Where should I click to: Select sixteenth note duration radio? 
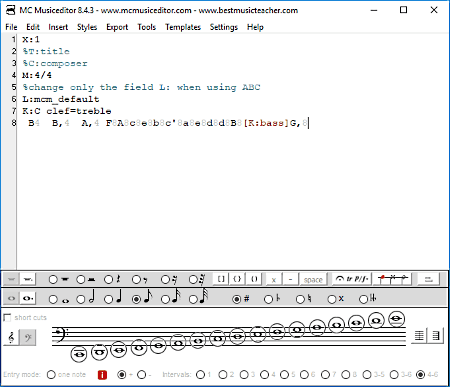[x=165, y=299]
